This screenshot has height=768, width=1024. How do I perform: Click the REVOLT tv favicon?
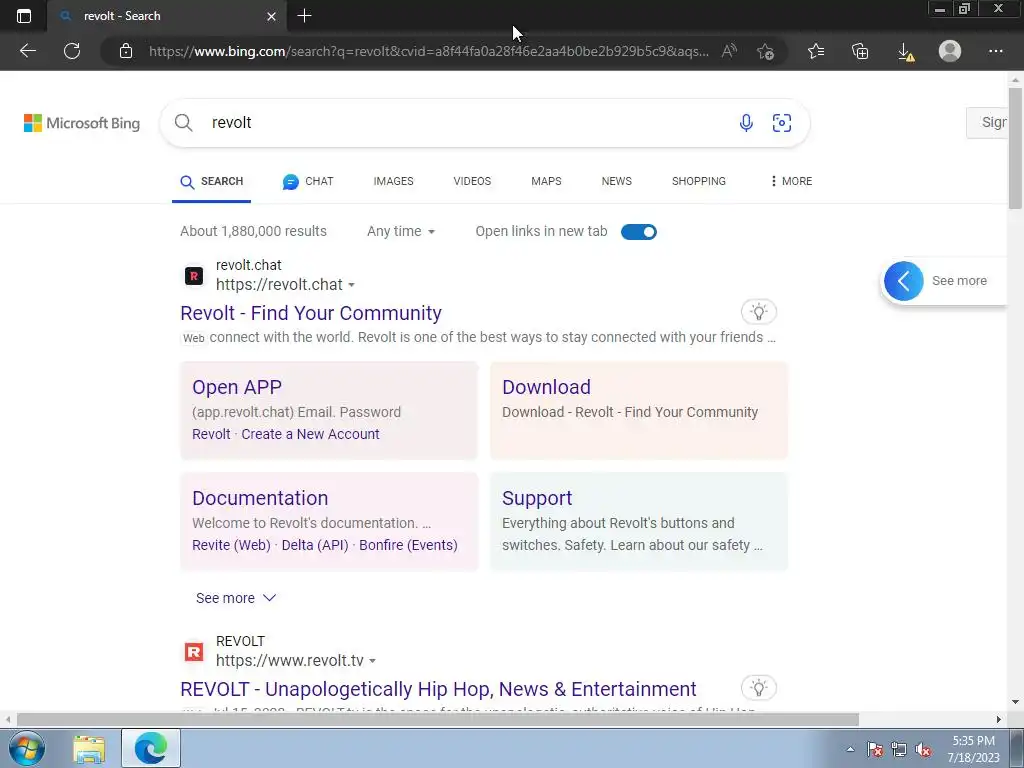194,652
